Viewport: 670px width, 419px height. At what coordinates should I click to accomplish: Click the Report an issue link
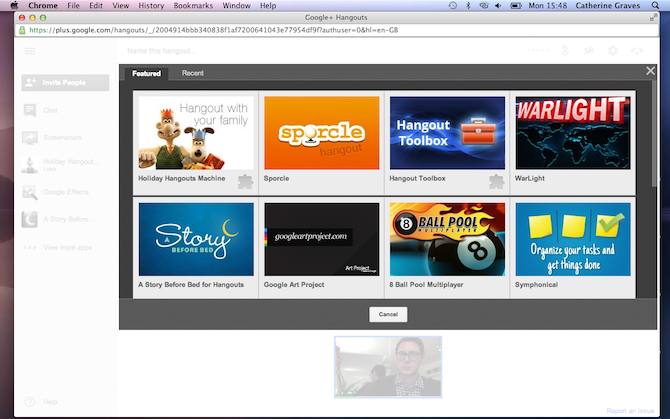point(630,411)
